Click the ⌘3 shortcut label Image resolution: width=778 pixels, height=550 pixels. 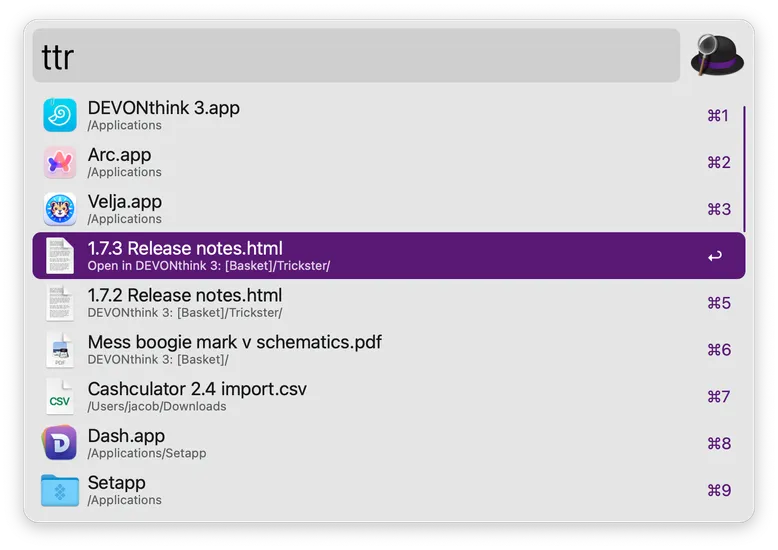pyautogui.click(x=718, y=209)
